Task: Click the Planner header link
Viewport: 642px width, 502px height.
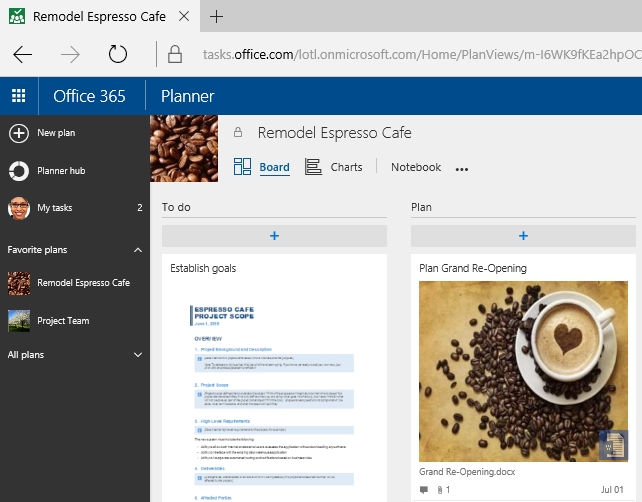Action: coord(188,96)
